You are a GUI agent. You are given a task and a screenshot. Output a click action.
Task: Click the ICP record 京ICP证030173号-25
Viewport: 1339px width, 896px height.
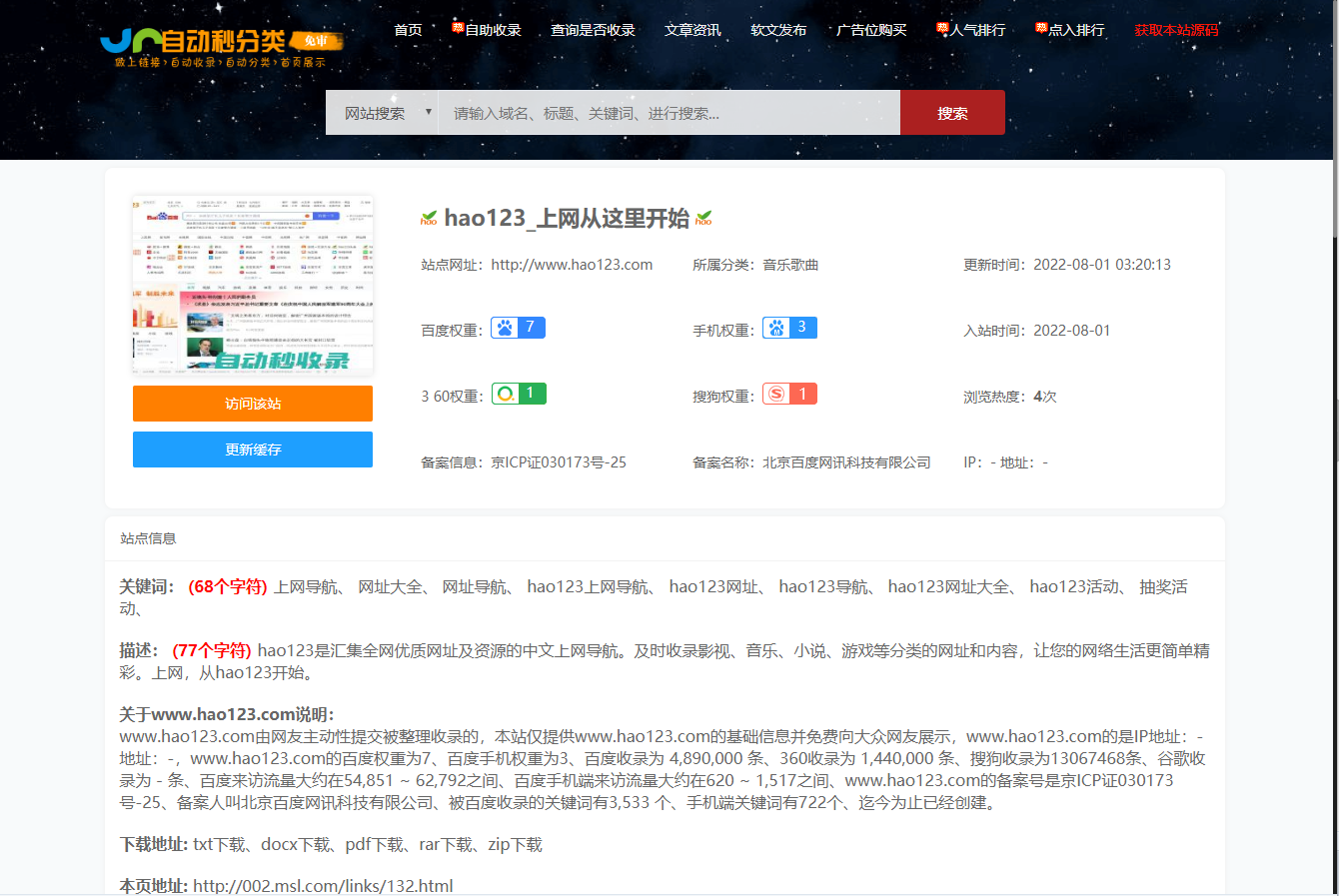point(559,462)
